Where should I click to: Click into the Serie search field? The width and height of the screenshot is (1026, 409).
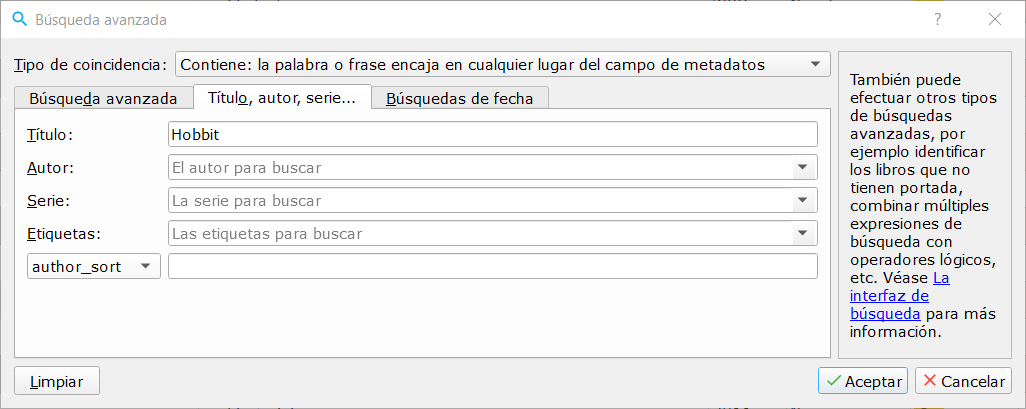coord(480,201)
